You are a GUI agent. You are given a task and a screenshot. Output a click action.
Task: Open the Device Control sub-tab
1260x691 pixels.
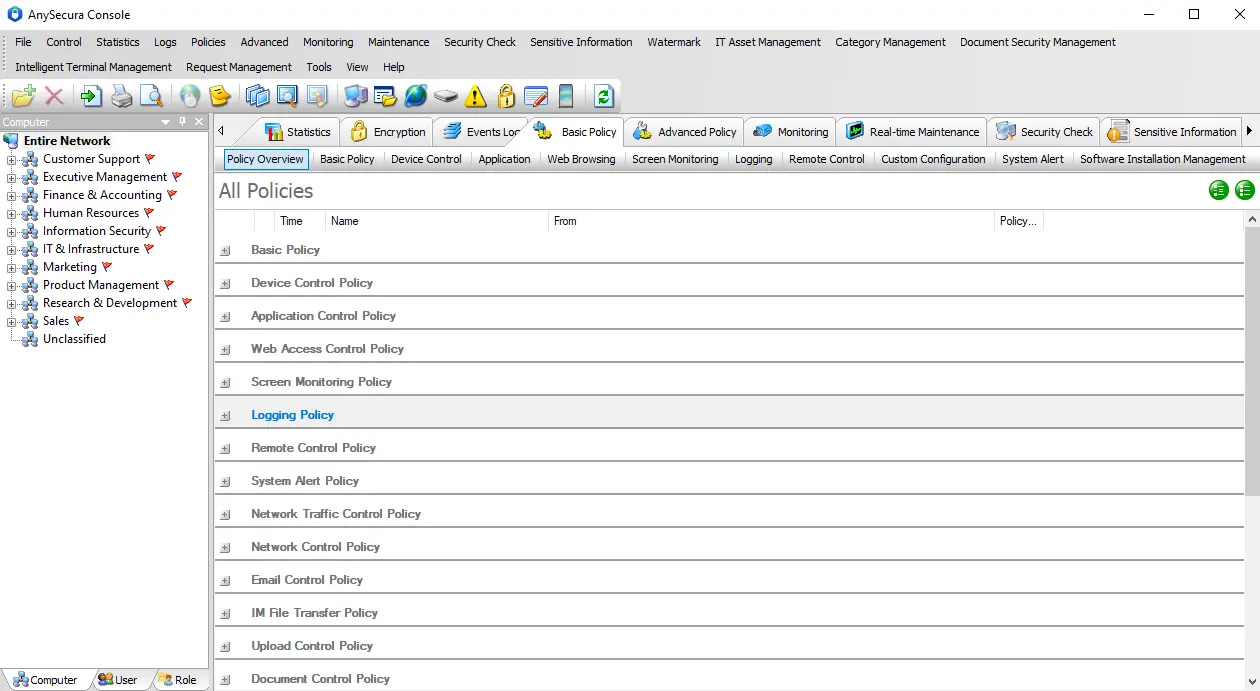[x=426, y=159]
